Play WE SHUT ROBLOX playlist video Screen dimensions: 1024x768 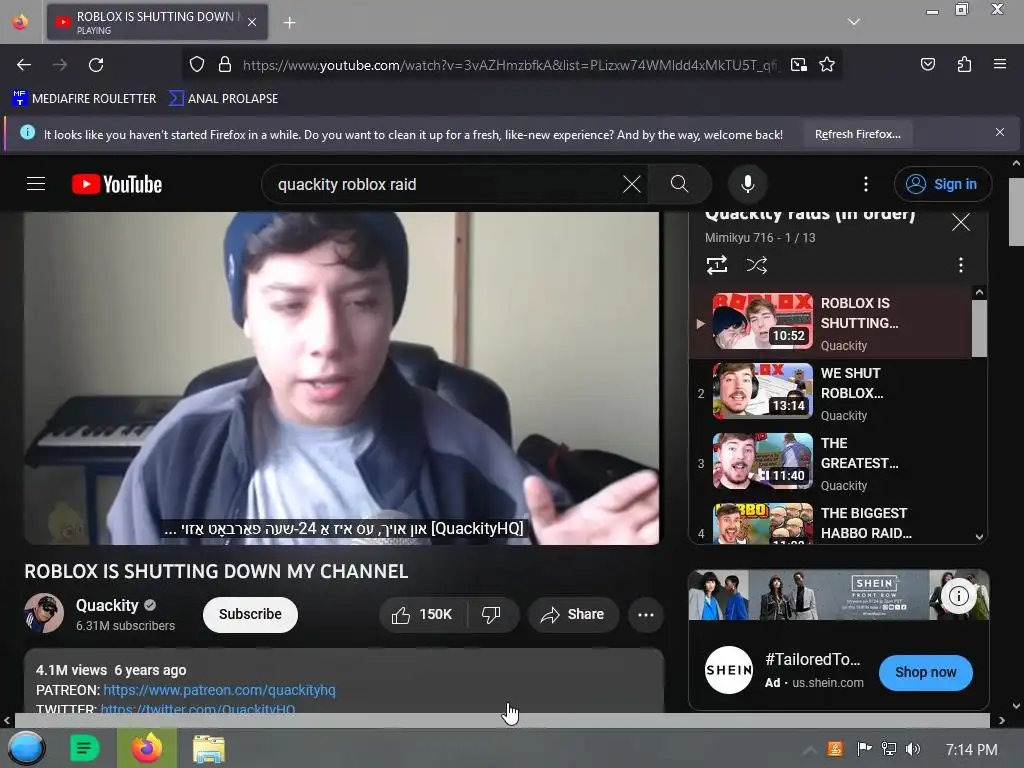pos(830,392)
